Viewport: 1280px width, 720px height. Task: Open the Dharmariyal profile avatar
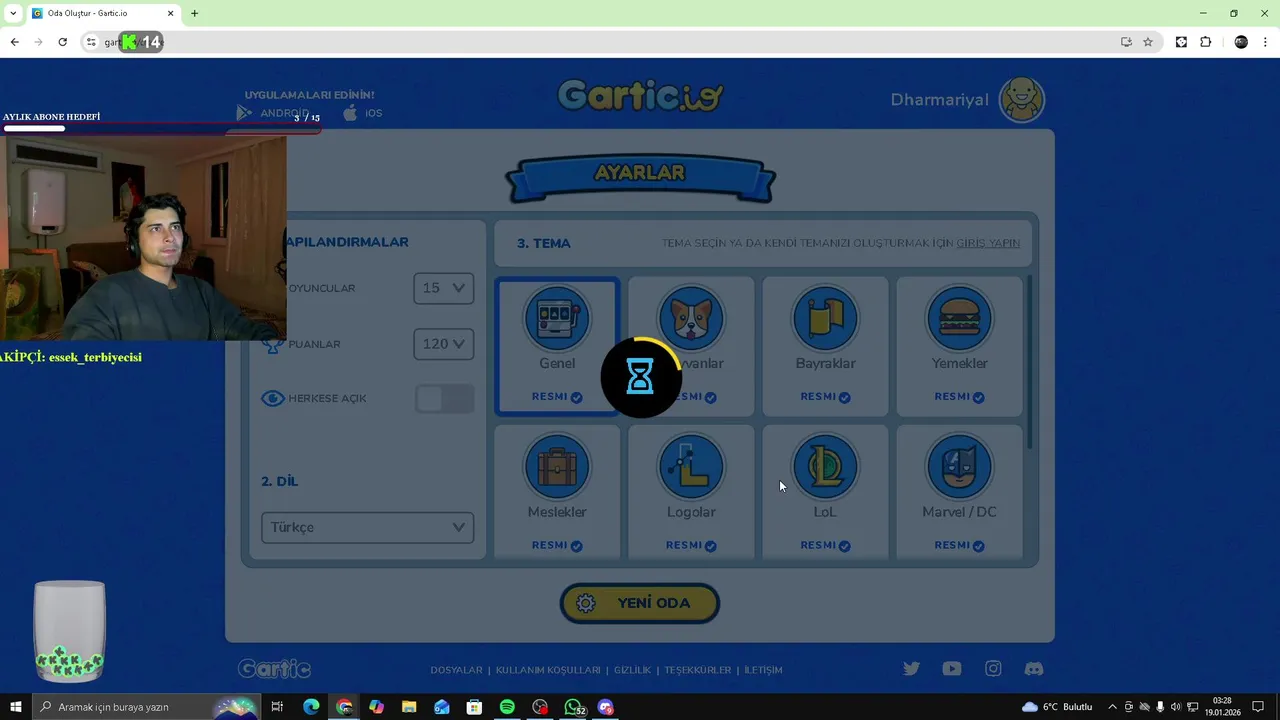[x=1022, y=99]
